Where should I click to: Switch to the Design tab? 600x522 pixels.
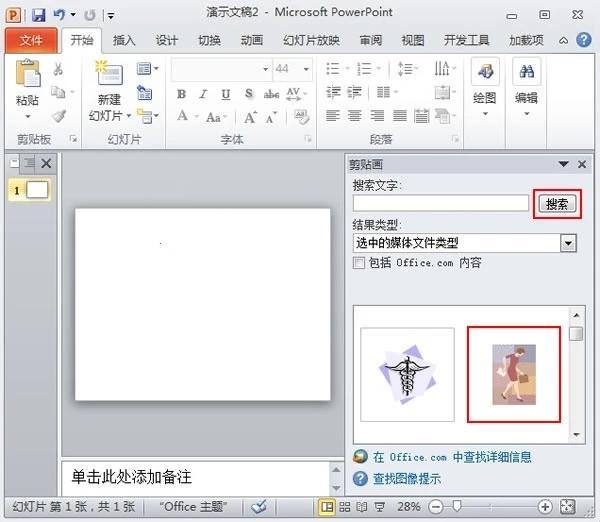(x=166, y=40)
